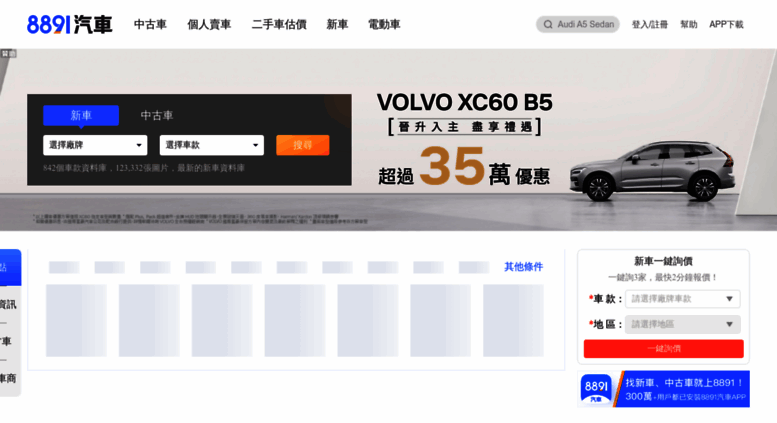
Task: Click the arrow on 選擇車款 dropdown
Action: coord(256,145)
